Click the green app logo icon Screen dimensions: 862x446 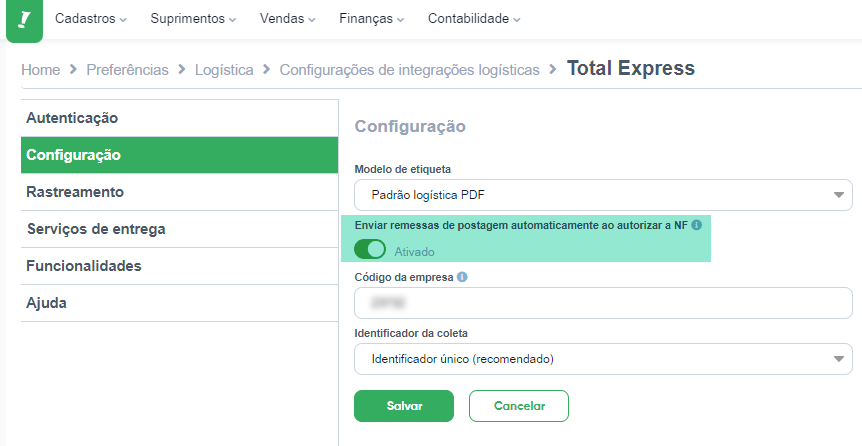(x=24, y=20)
